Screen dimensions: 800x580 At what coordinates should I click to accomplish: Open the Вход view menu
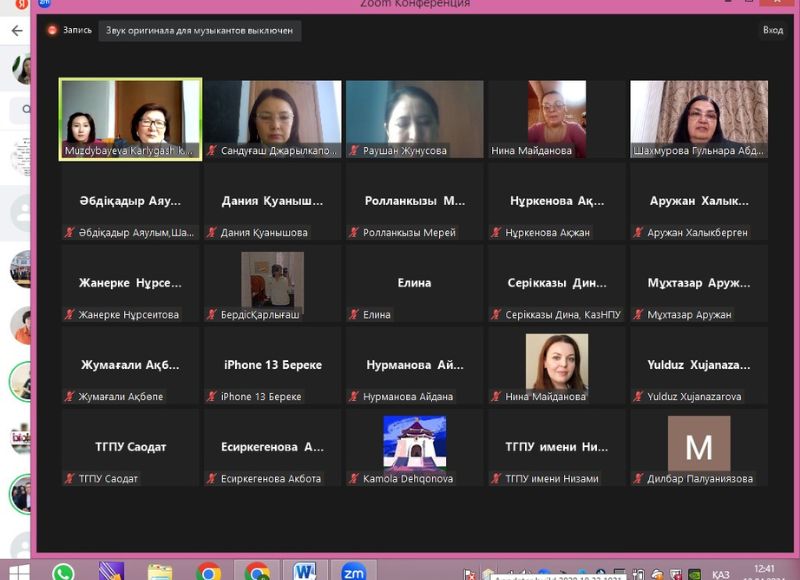[x=772, y=30]
